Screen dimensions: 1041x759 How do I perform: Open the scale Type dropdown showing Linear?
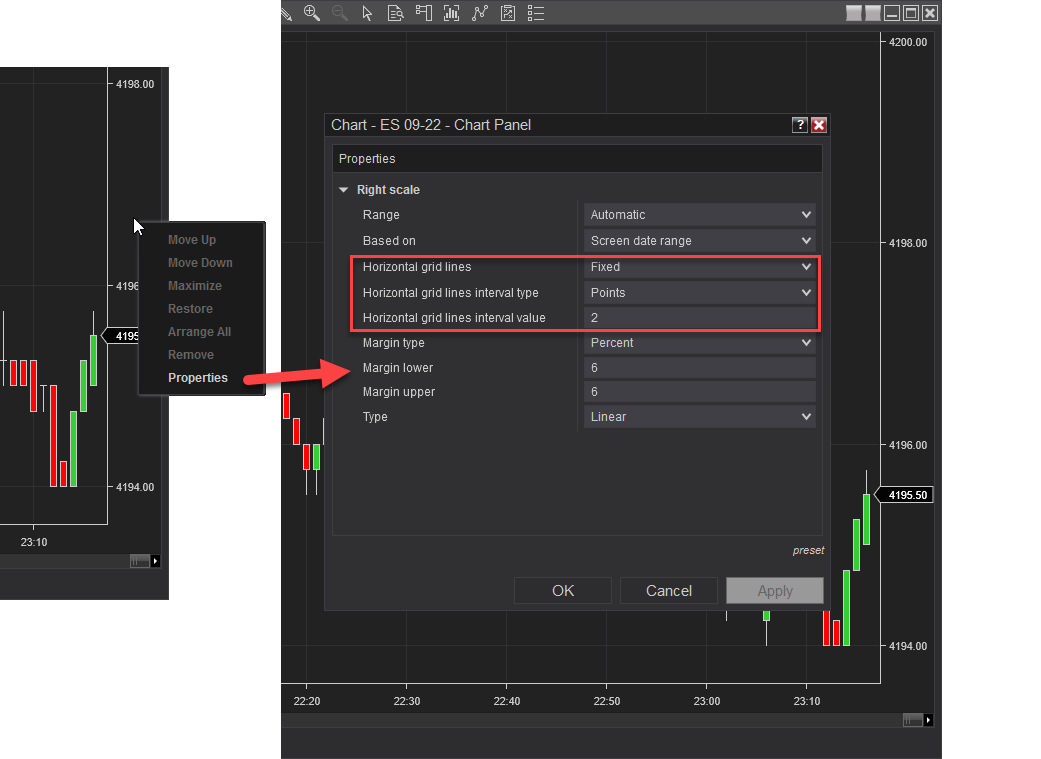700,416
